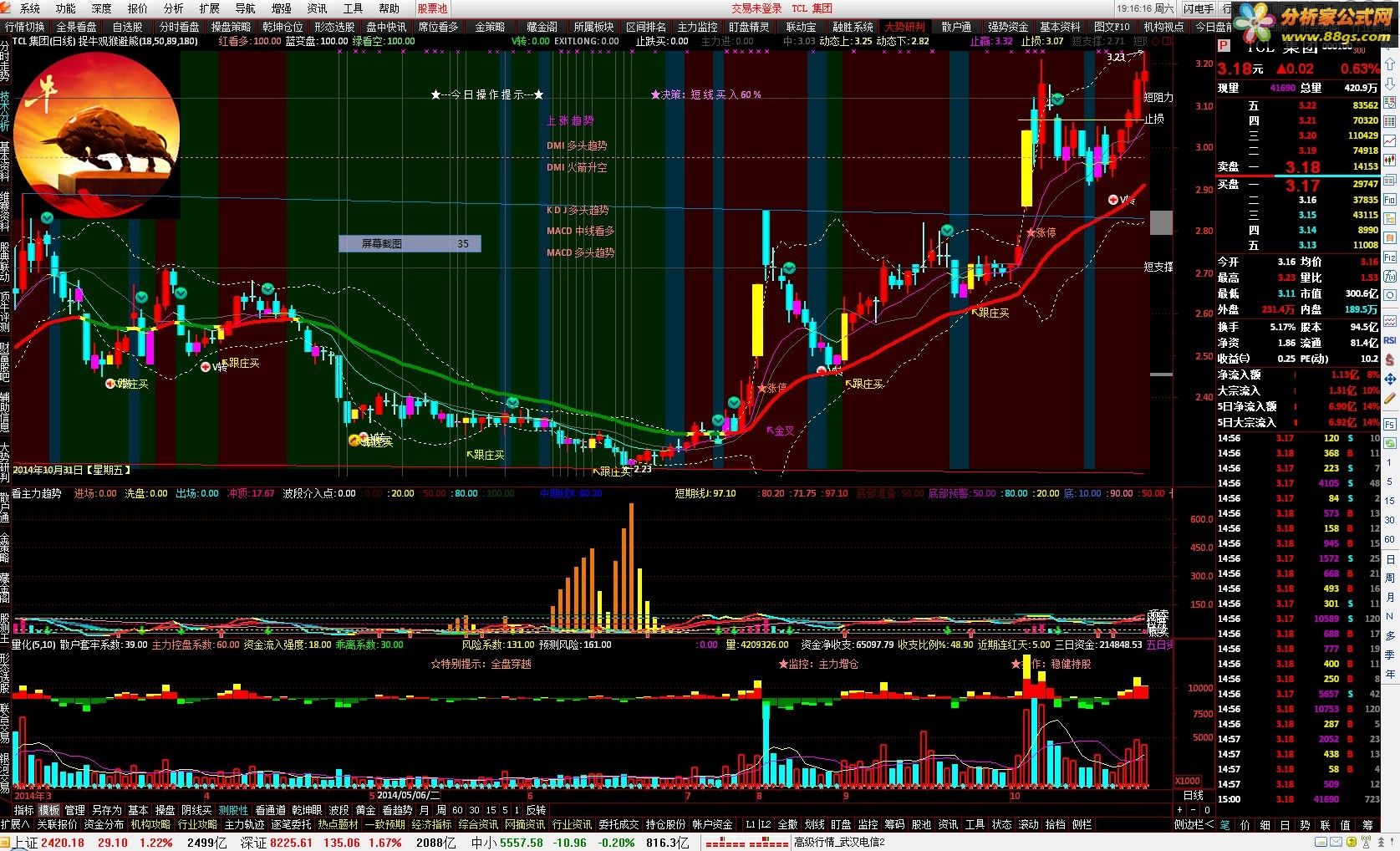Click the F10 icon in right toolbar
Viewport: 1400px width, 851px height.
pos(1391,201)
